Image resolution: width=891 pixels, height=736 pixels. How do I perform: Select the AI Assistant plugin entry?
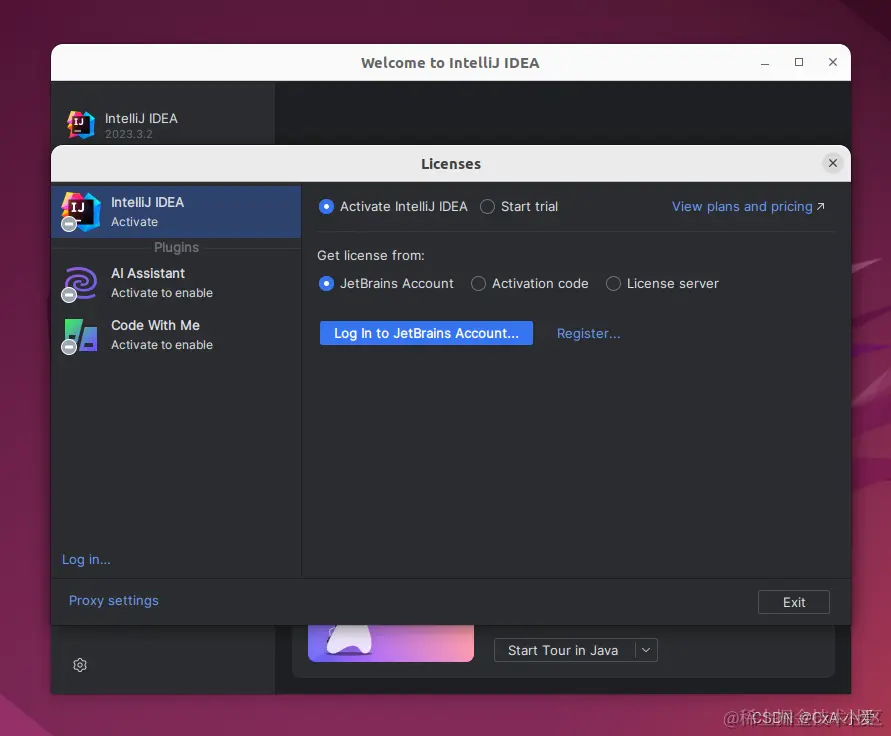(176, 282)
